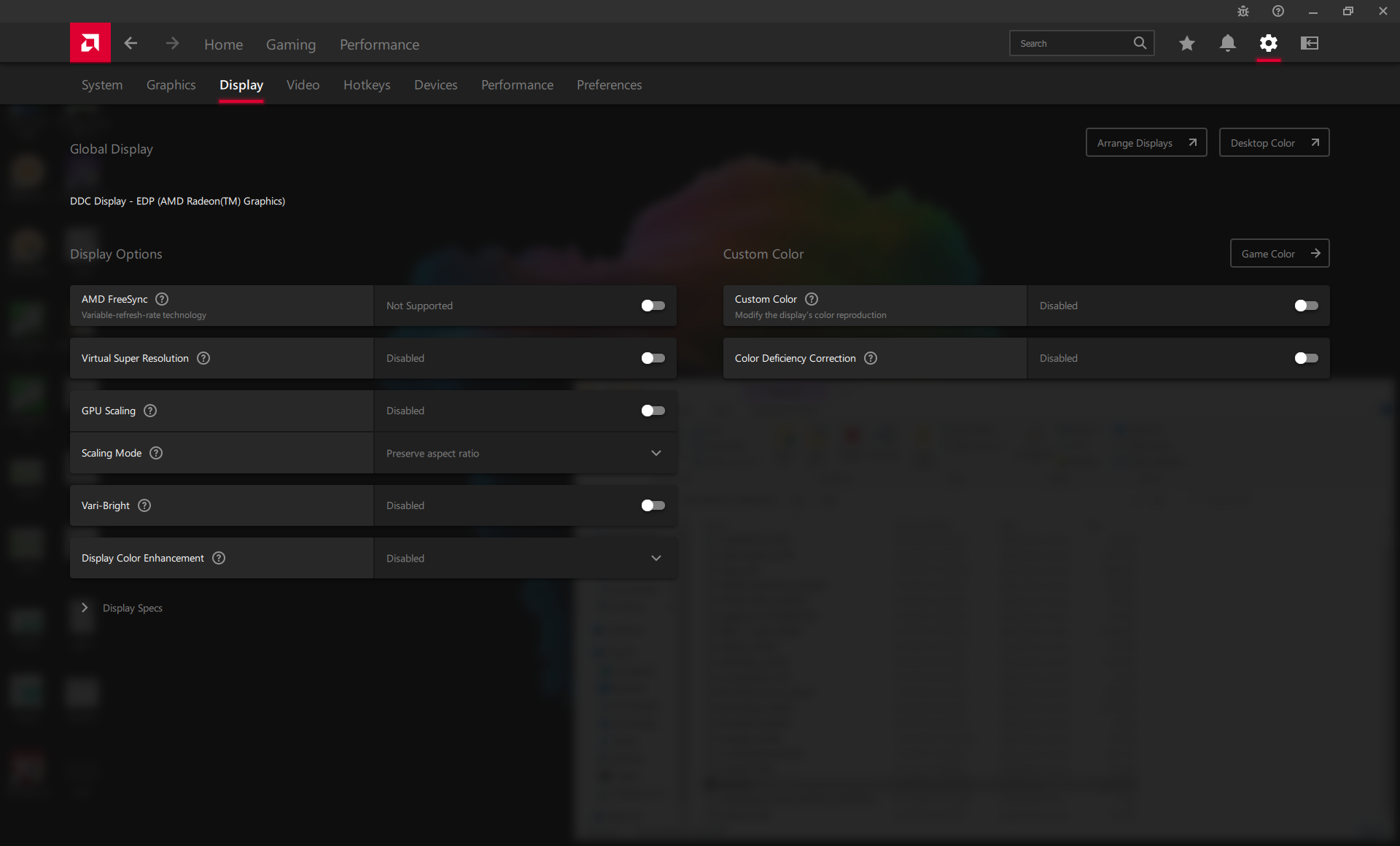This screenshot has width=1400, height=846.
Task: Open the Hotkeys tab
Action: click(367, 85)
